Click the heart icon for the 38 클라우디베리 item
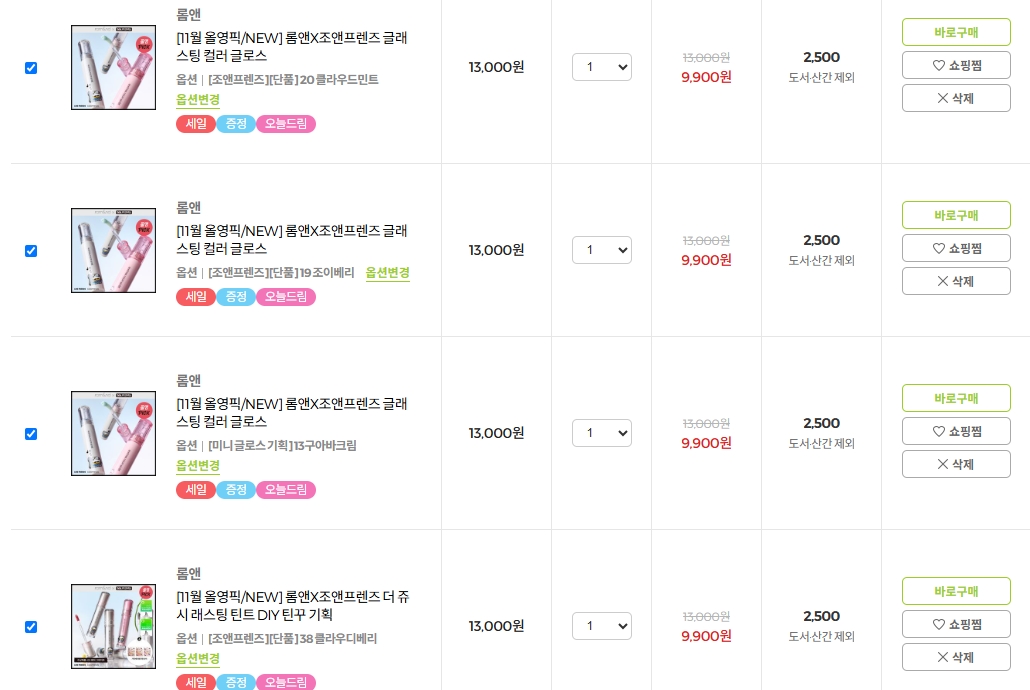Image resolution: width=1030 pixels, height=690 pixels. pos(938,624)
